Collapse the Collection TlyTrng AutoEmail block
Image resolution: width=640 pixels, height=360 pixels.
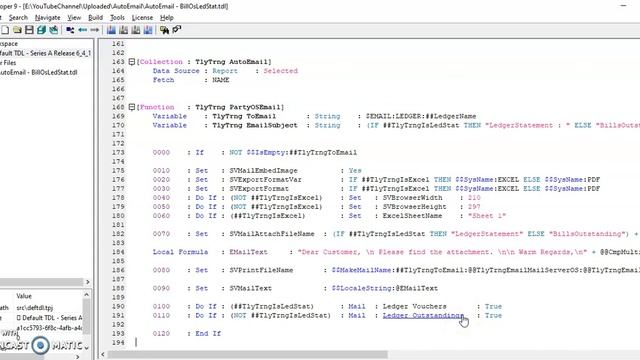coord(131,62)
